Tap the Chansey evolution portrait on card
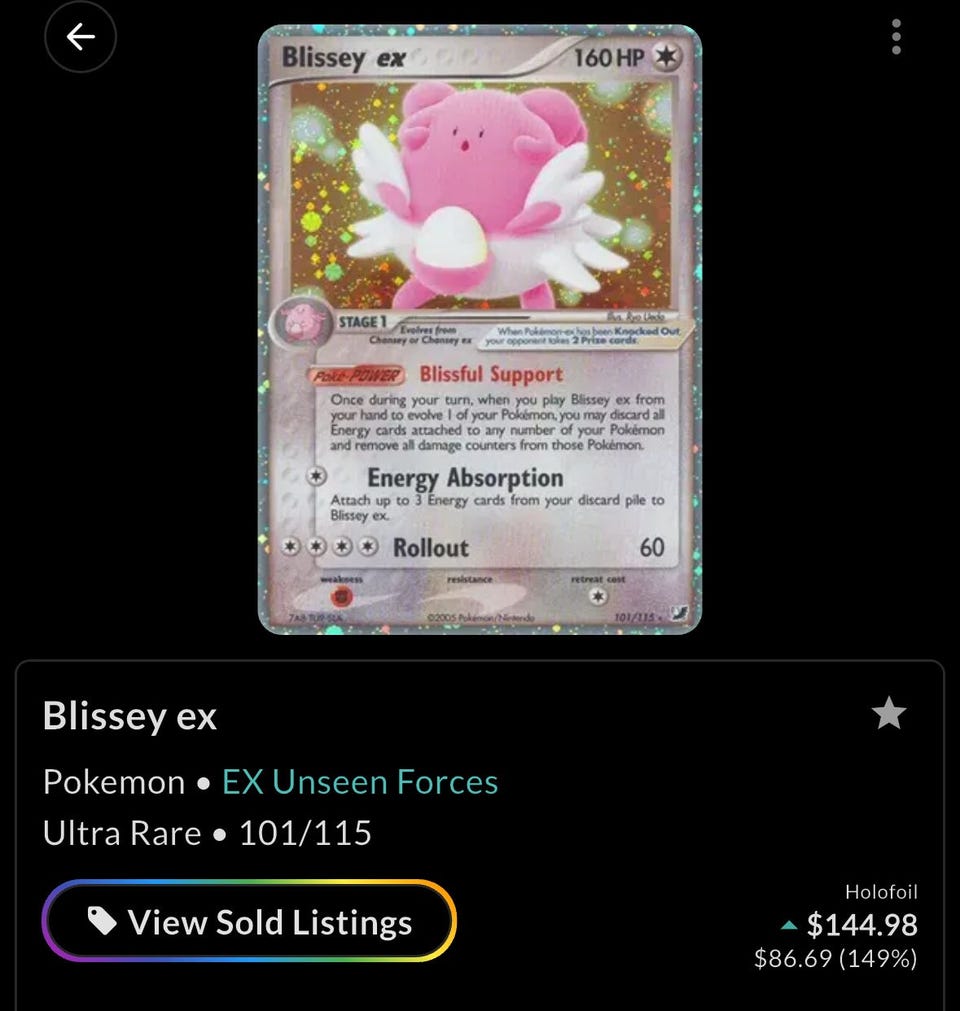 click(x=300, y=321)
